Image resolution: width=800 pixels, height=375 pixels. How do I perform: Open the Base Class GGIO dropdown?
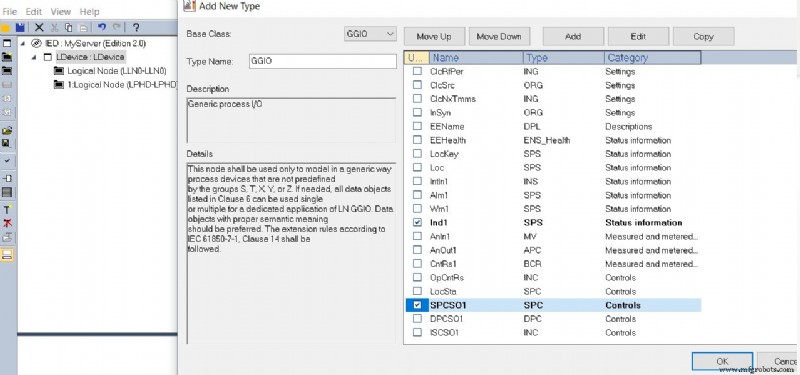[x=370, y=34]
